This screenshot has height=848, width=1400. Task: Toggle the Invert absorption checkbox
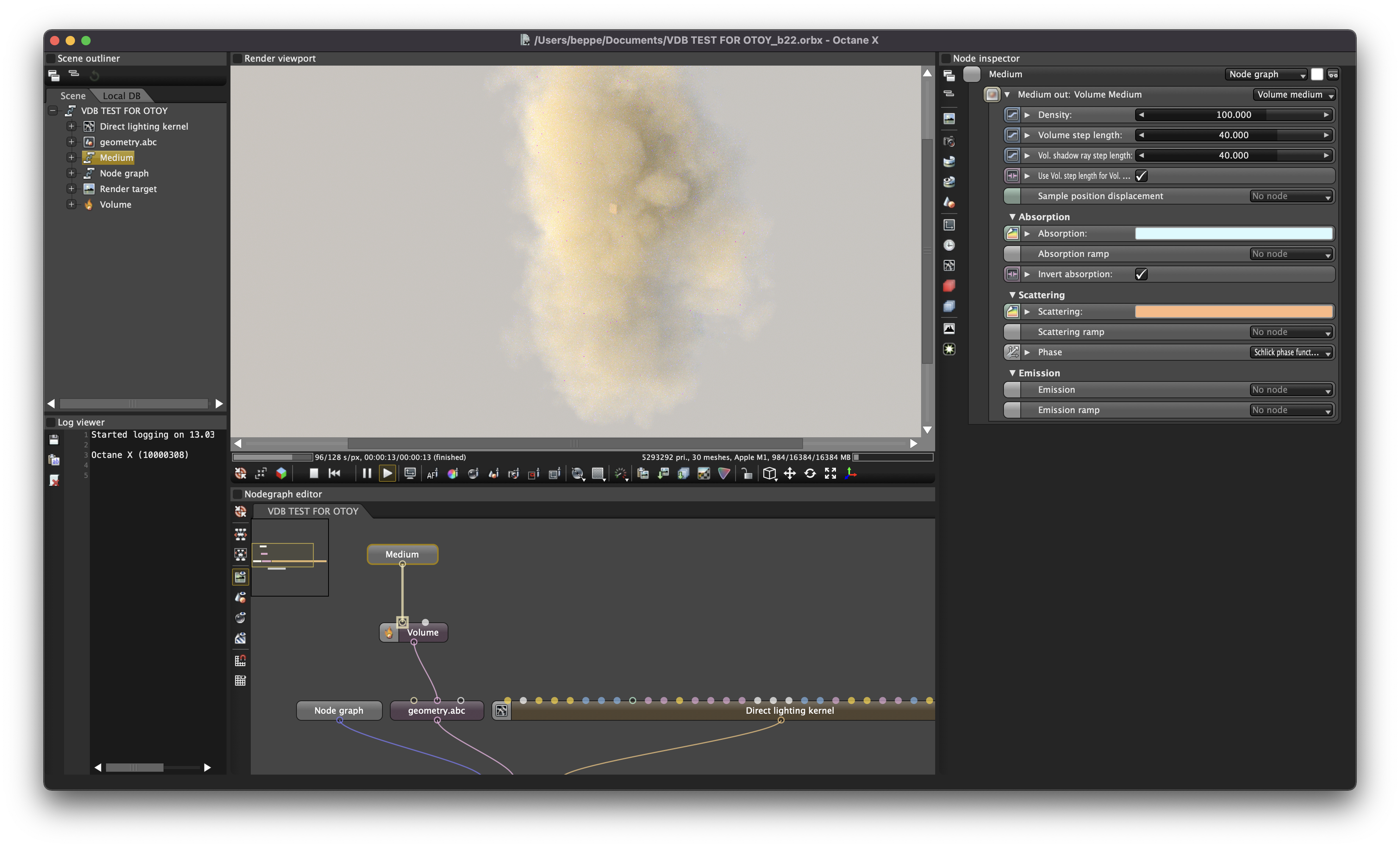pos(1141,274)
